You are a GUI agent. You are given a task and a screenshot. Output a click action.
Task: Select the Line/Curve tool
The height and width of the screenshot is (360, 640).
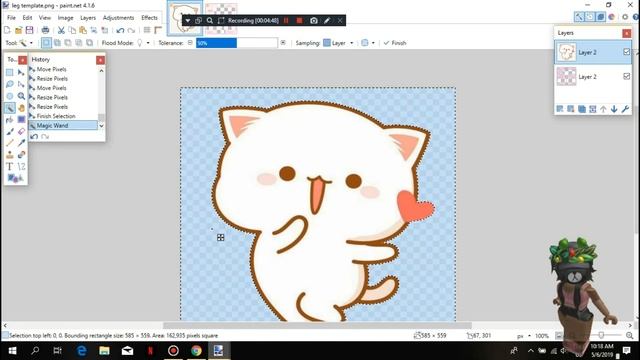pyautogui.click(x=21, y=167)
